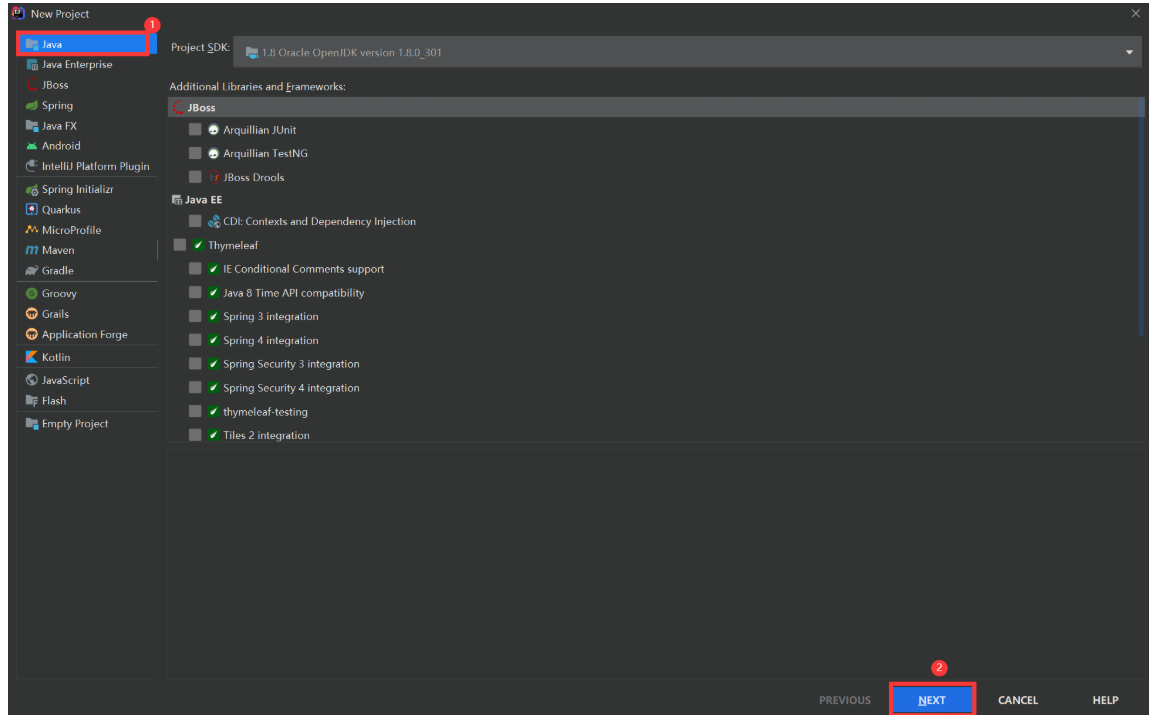
Task: Enable the Arquillian TestNG checkbox
Action: [x=195, y=154]
